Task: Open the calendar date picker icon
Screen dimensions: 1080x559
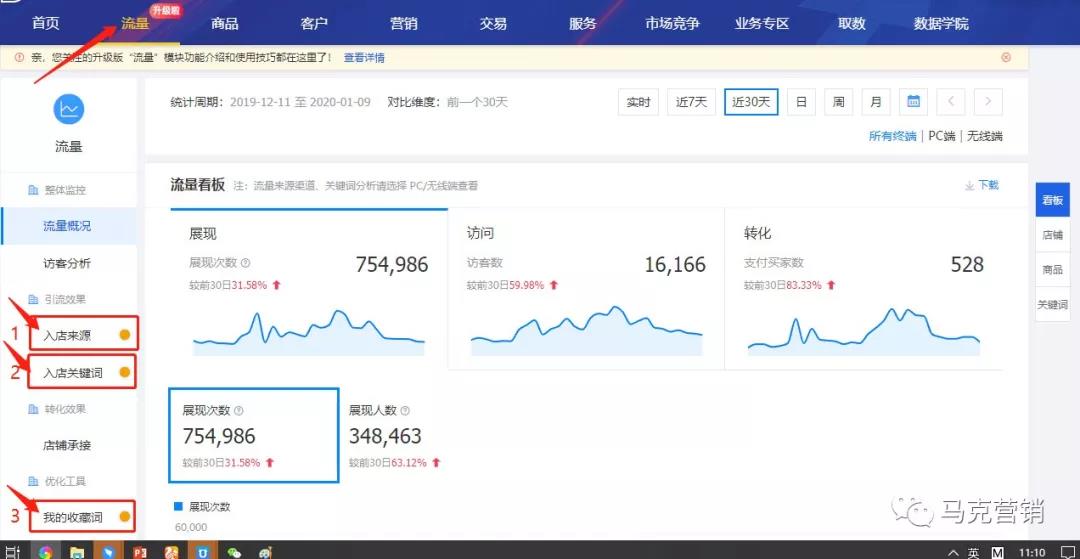Action: point(913,102)
